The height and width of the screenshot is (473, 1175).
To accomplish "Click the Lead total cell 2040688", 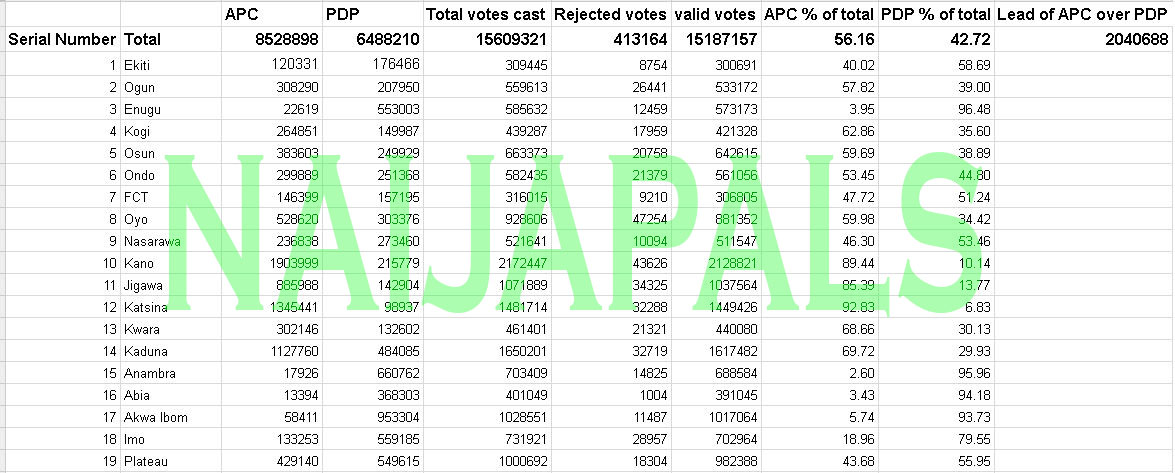I will click(1083, 39).
